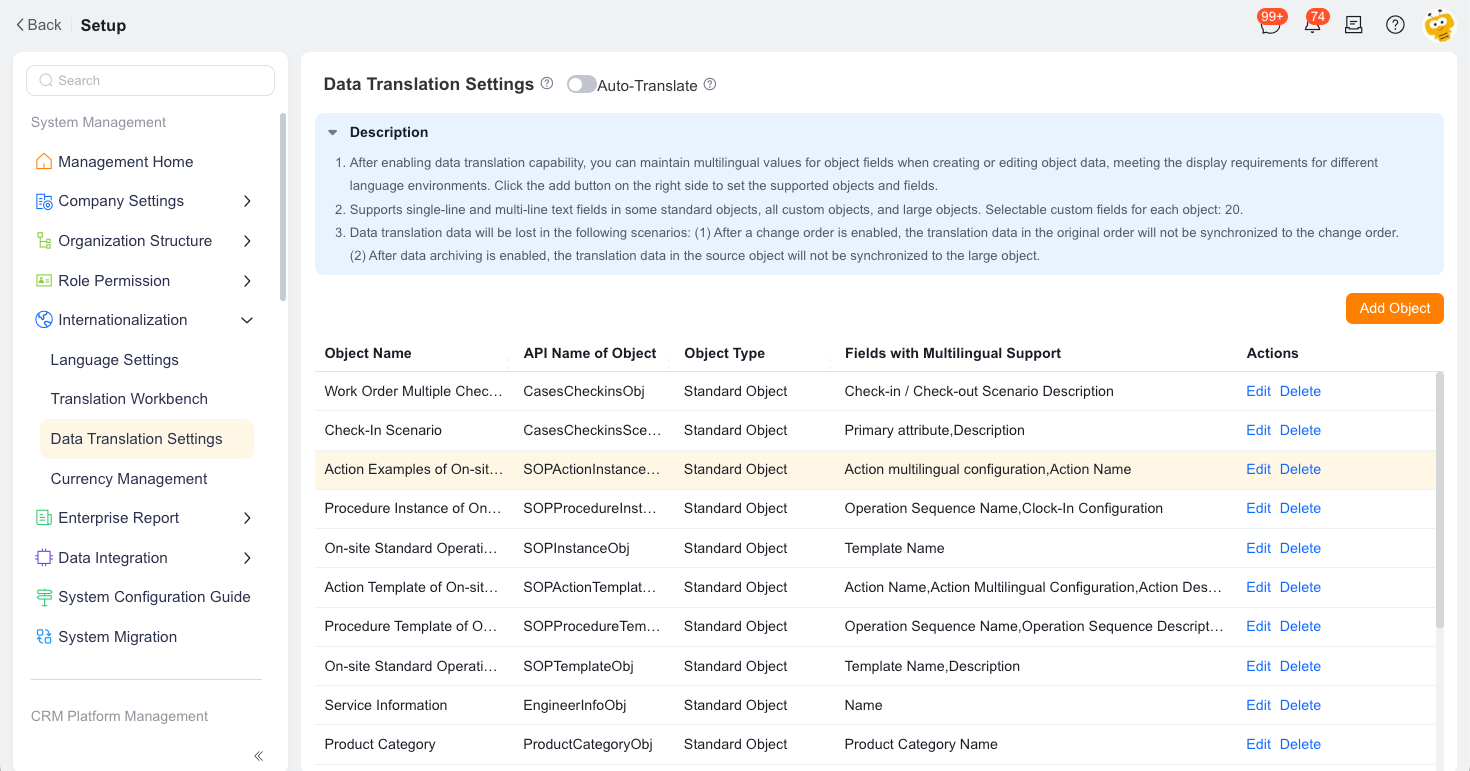
Task: Expand Company Settings chevron
Action: click(247, 201)
